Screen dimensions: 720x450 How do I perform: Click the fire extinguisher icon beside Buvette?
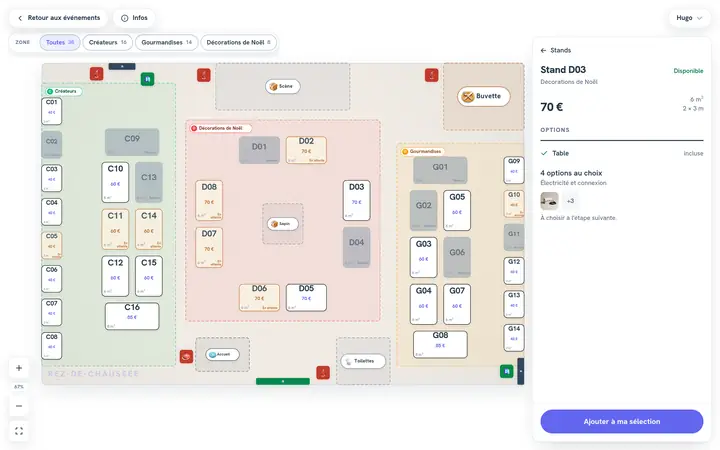coord(431,75)
